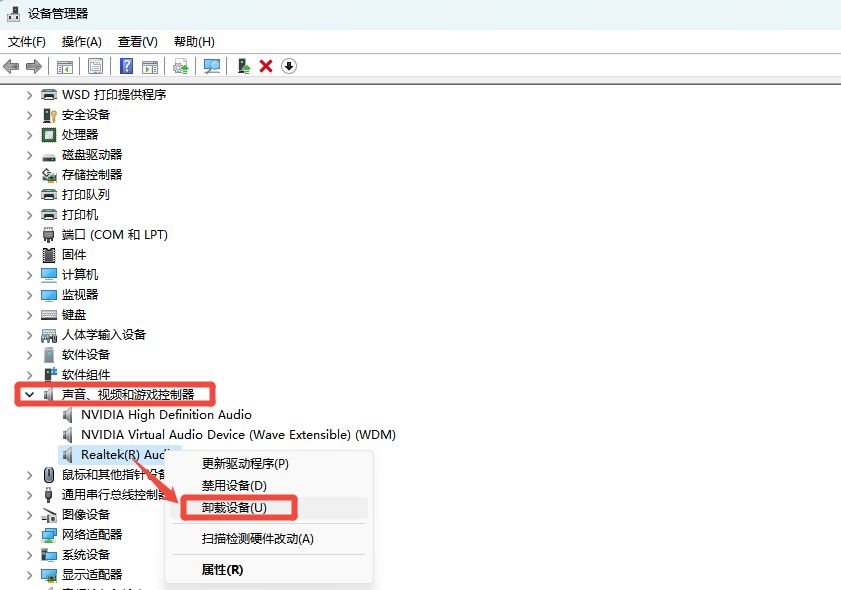
Task: Open the 操作(A) menu
Action: [82, 42]
